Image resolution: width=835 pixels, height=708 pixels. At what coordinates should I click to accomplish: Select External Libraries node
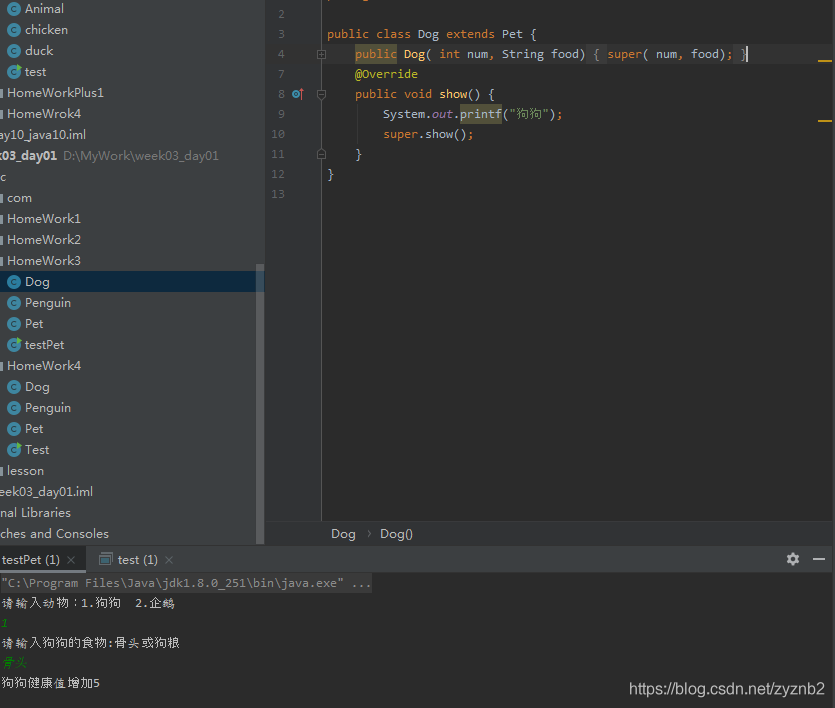point(35,513)
